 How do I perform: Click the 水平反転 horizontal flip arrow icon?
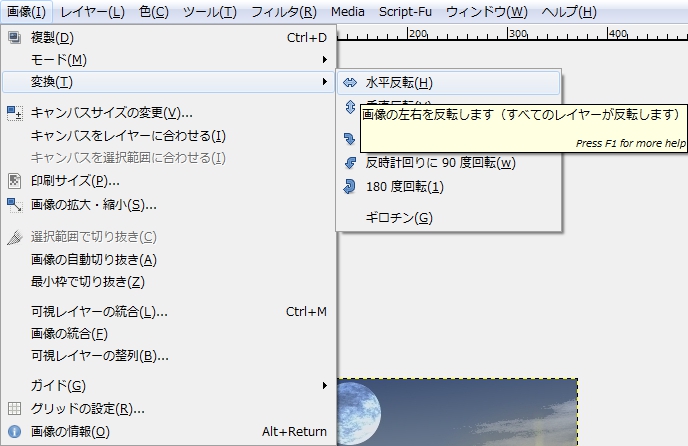[x=350, y=82]
